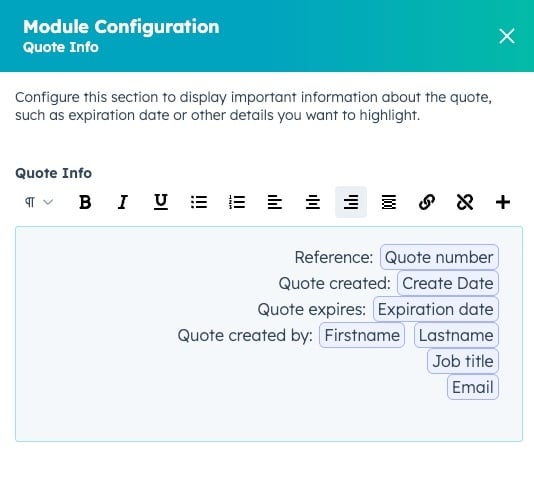Center align the text
534x483 pixels.
pyautogui.click(x=313, y=202)
